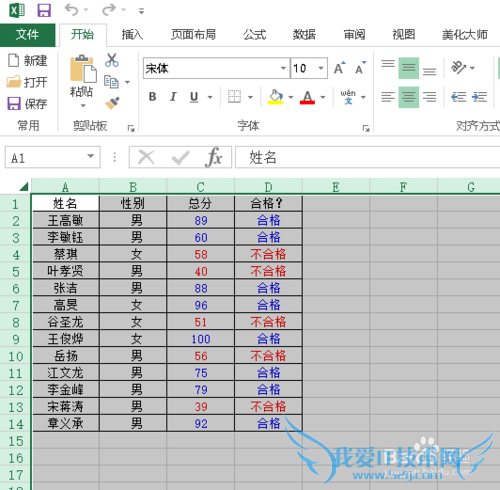Viewport: 500px width, 490px height.
Task: Switch to the 开始 tab
Action: click(x=83, y=35)
